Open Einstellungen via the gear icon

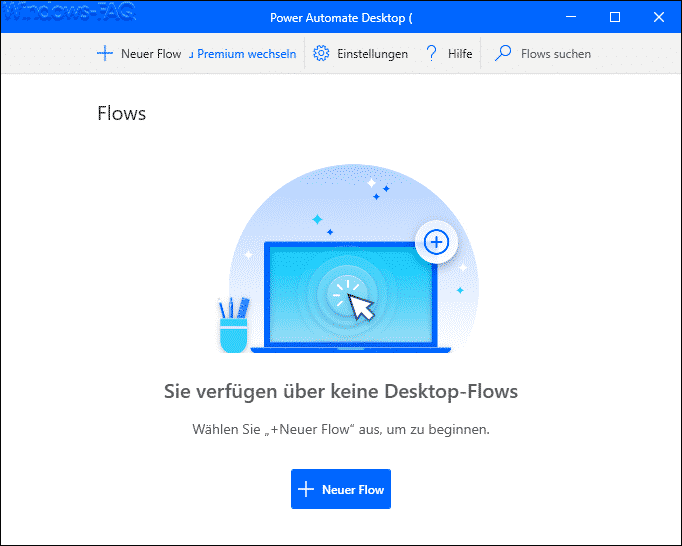tap(321, 54)
